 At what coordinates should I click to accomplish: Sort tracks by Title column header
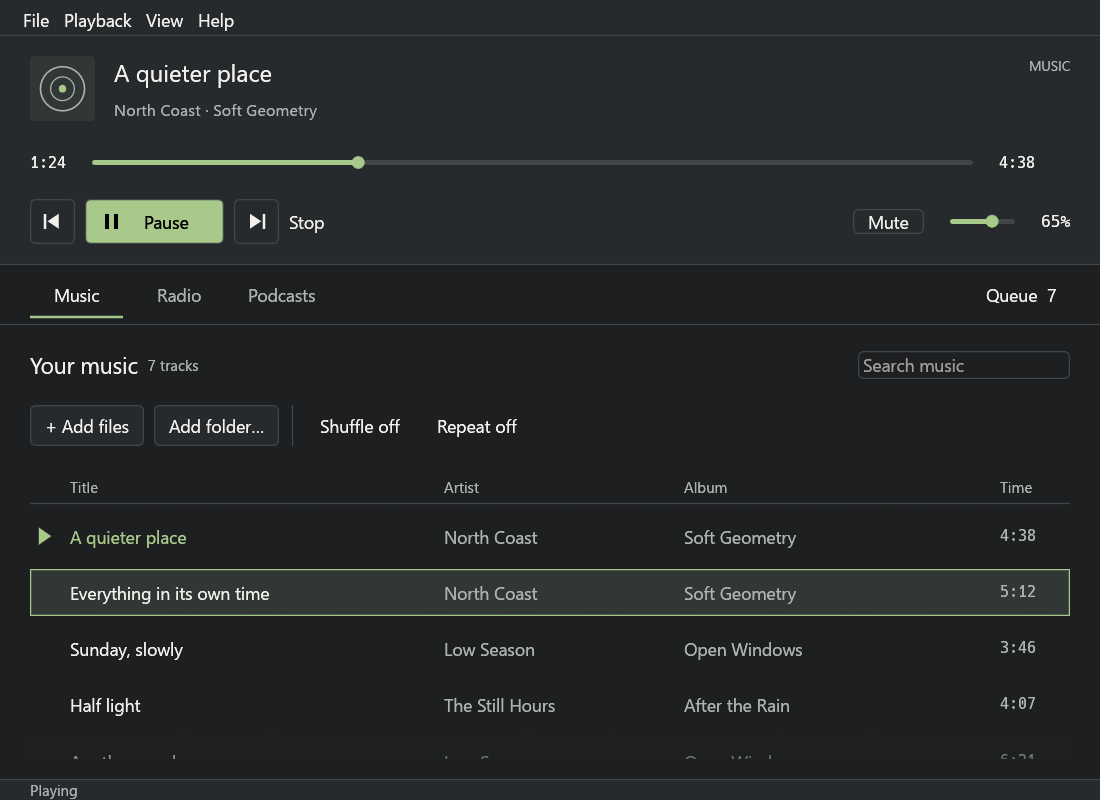(83, 488)
